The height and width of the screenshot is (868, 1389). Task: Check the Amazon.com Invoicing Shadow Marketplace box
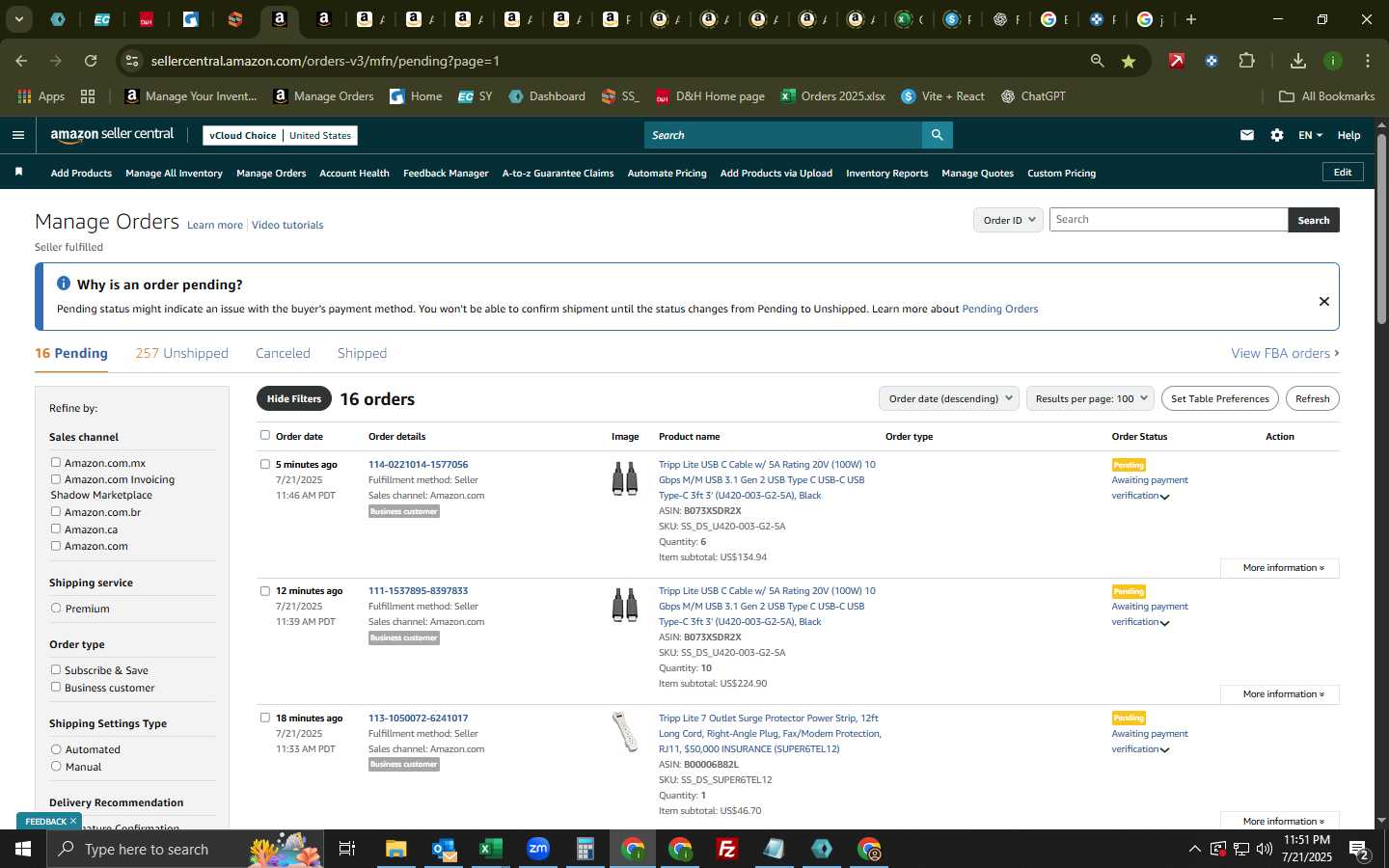click(56, 479)
